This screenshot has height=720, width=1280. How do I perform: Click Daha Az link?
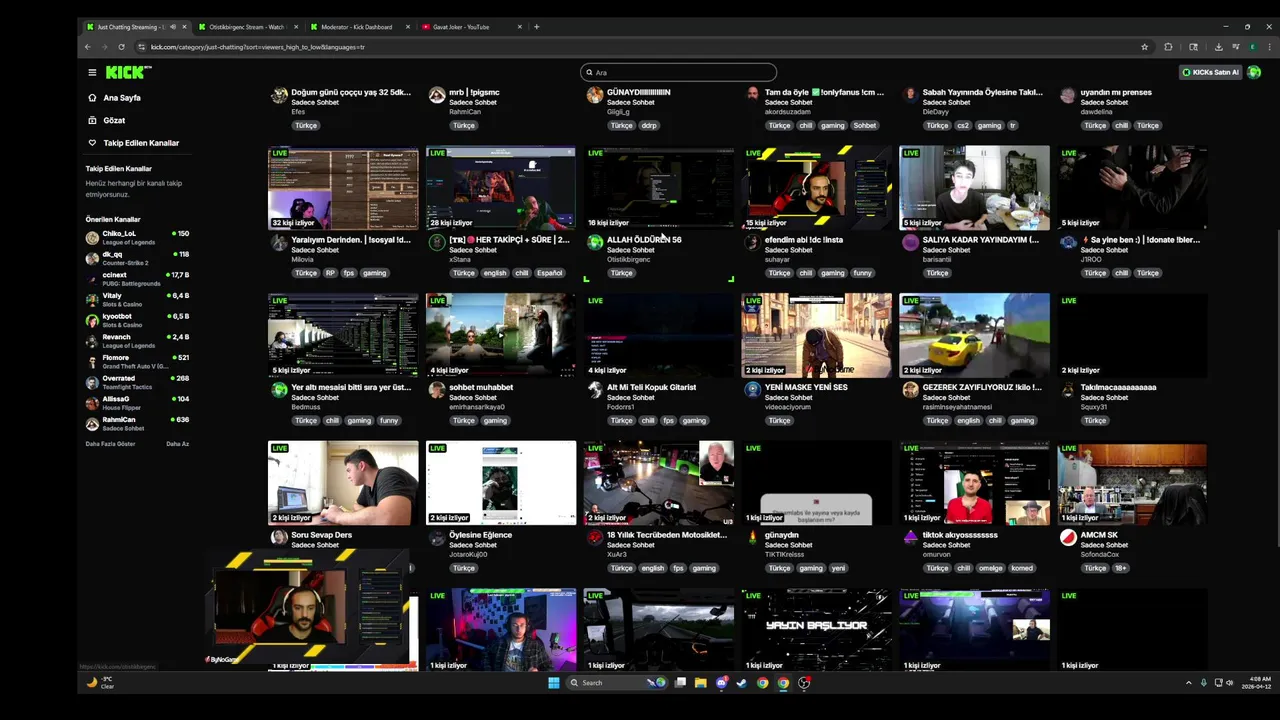click(x=177, y=444)
